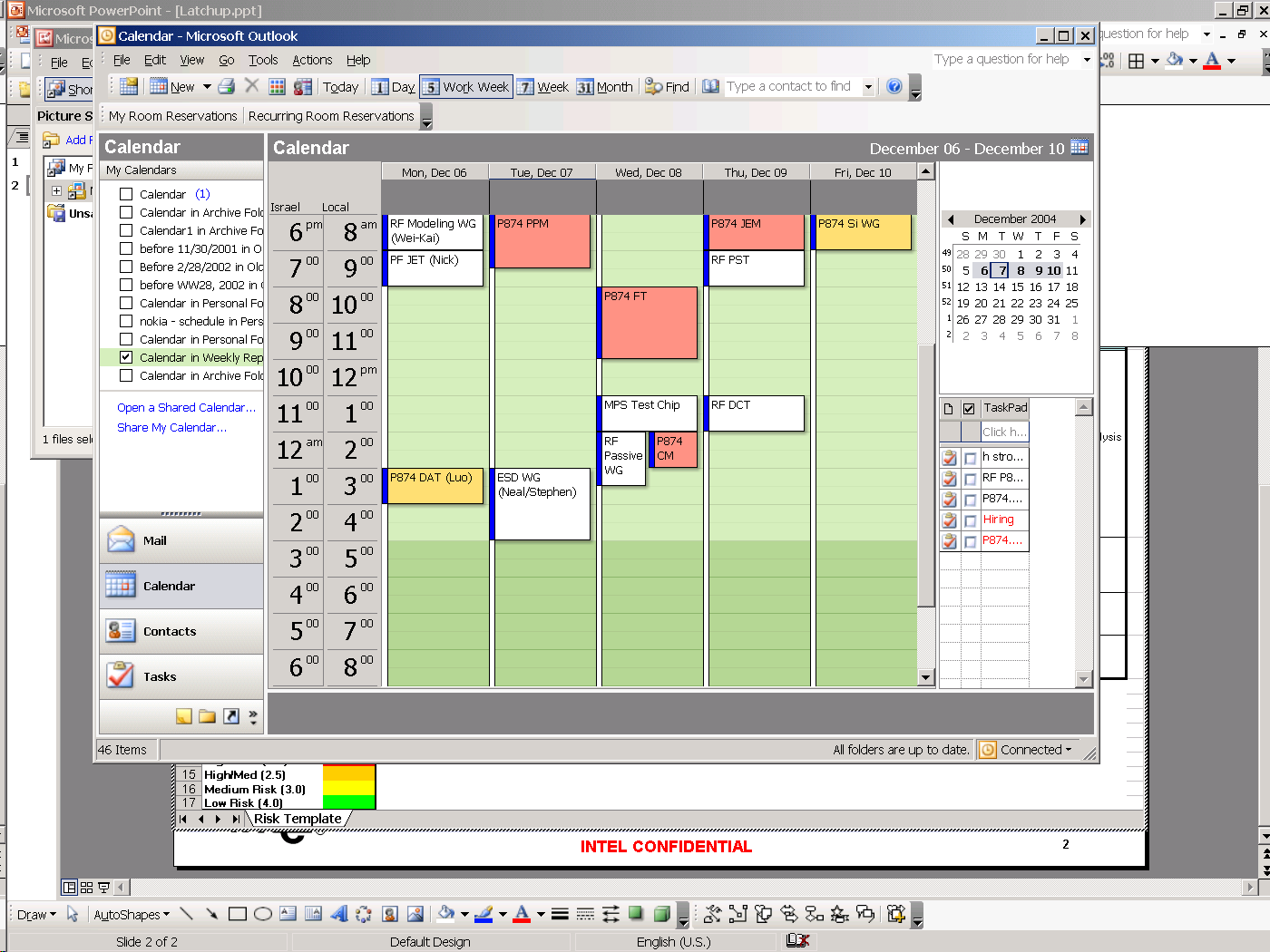1270x952 pixels.
Task: Click the Print icon in Outlook toolbar
Action: [x=227, y=86]
